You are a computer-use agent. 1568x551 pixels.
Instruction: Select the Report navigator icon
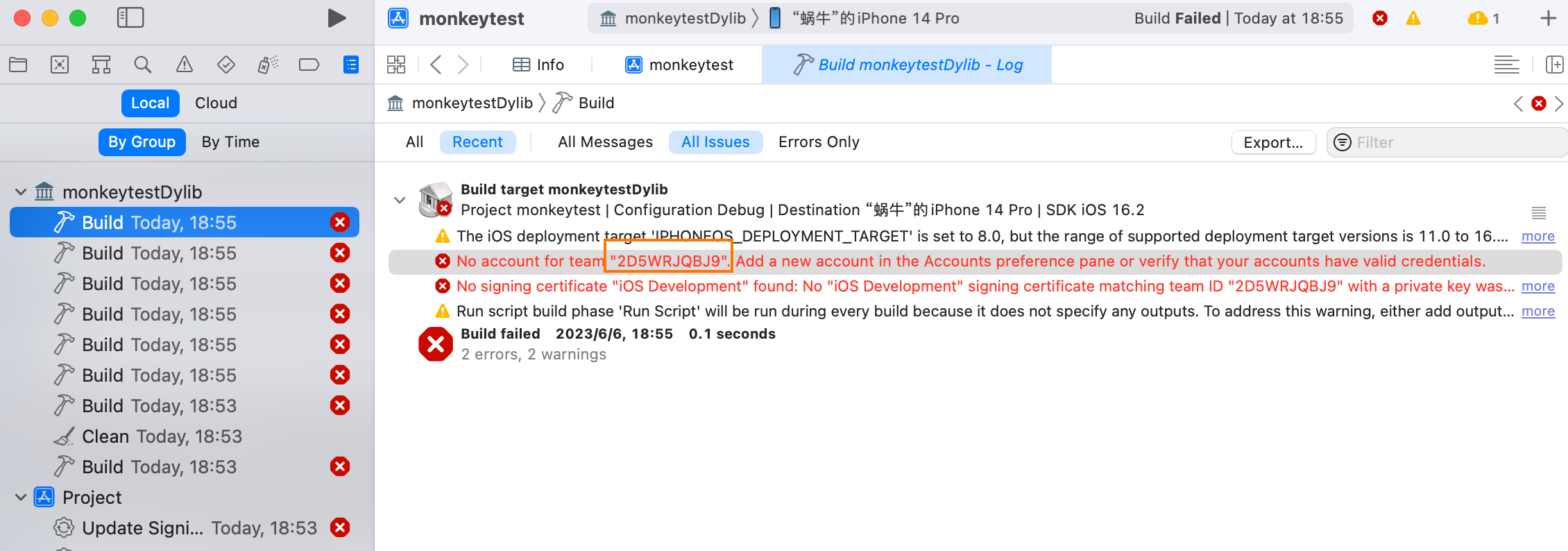click(x=351, y=65)
